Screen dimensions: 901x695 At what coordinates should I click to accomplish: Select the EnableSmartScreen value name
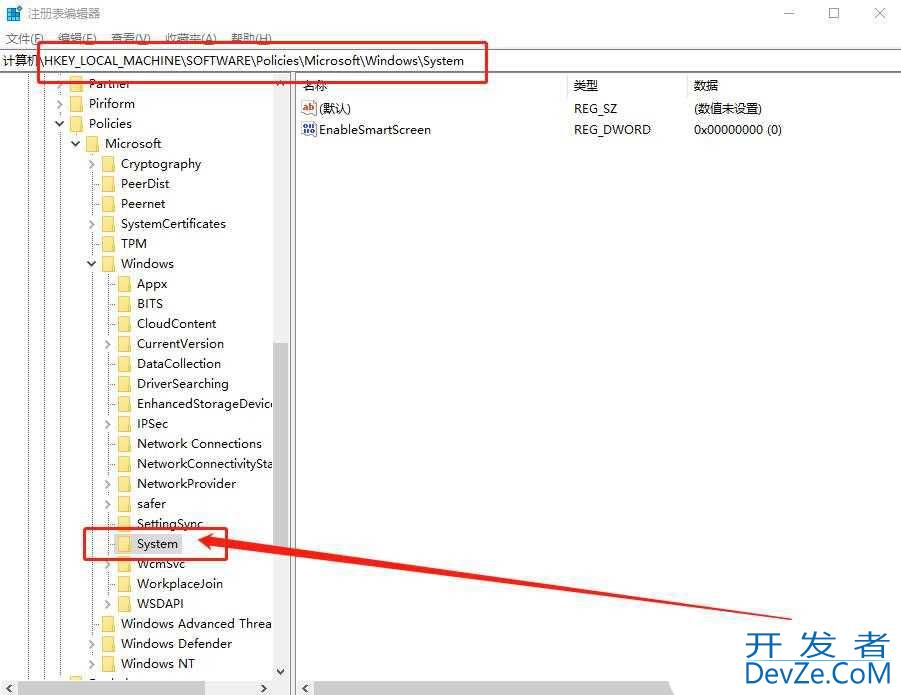click(x=375, y=130)
